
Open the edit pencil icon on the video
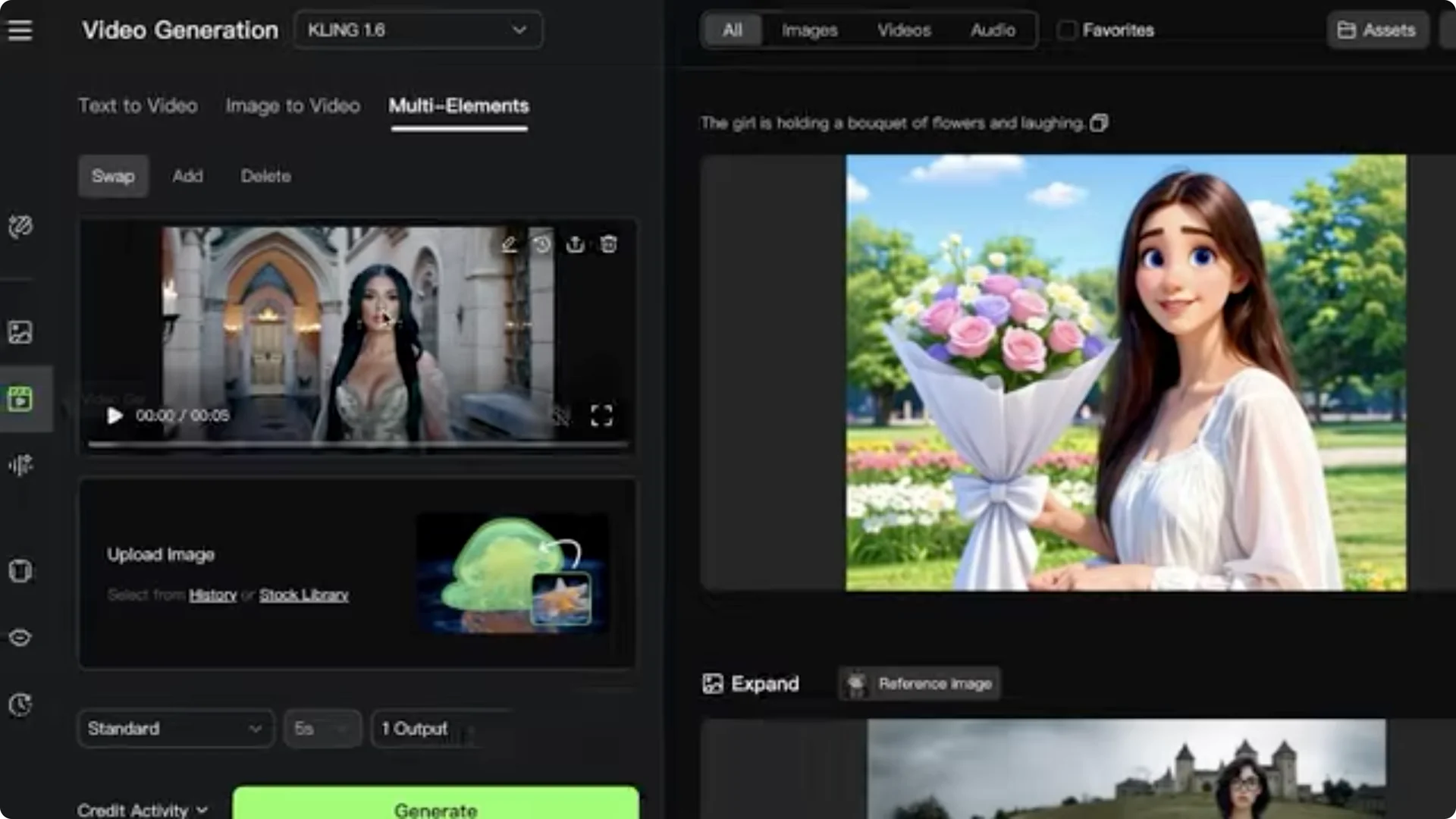(x=508, y=244)
